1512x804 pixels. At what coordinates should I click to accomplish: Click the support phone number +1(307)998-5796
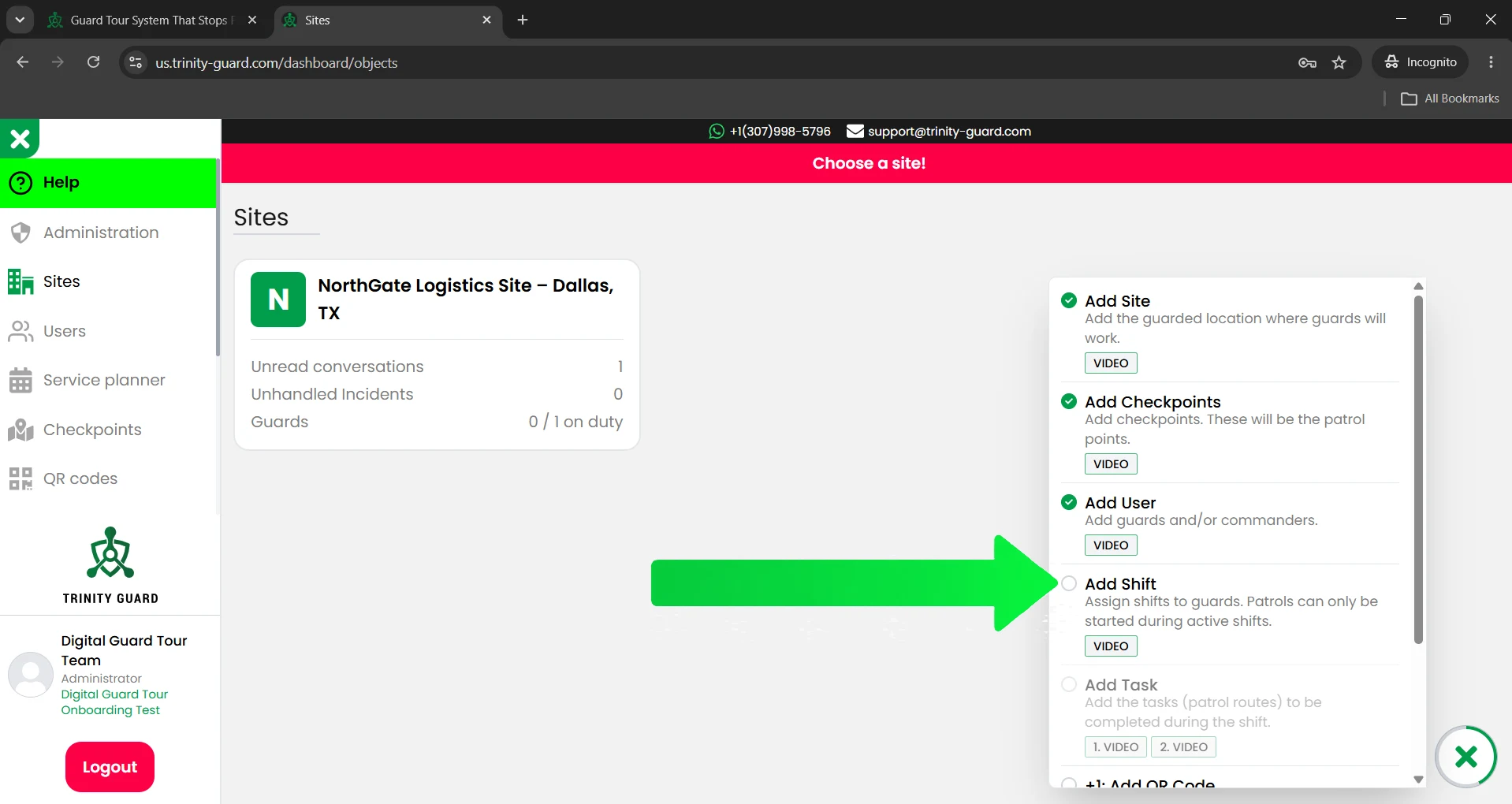pyautogui.click(x=780, y=132)
